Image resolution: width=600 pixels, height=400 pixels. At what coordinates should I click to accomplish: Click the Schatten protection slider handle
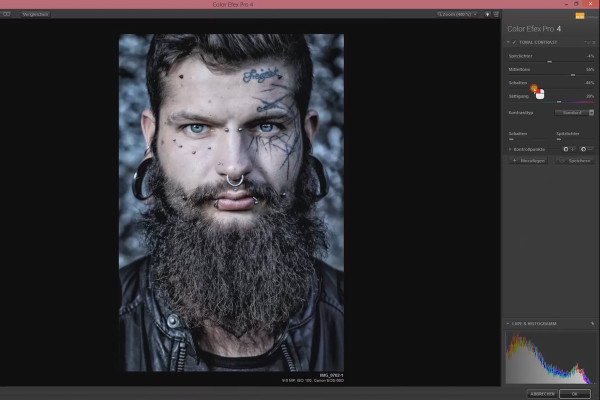pos(511,139)
